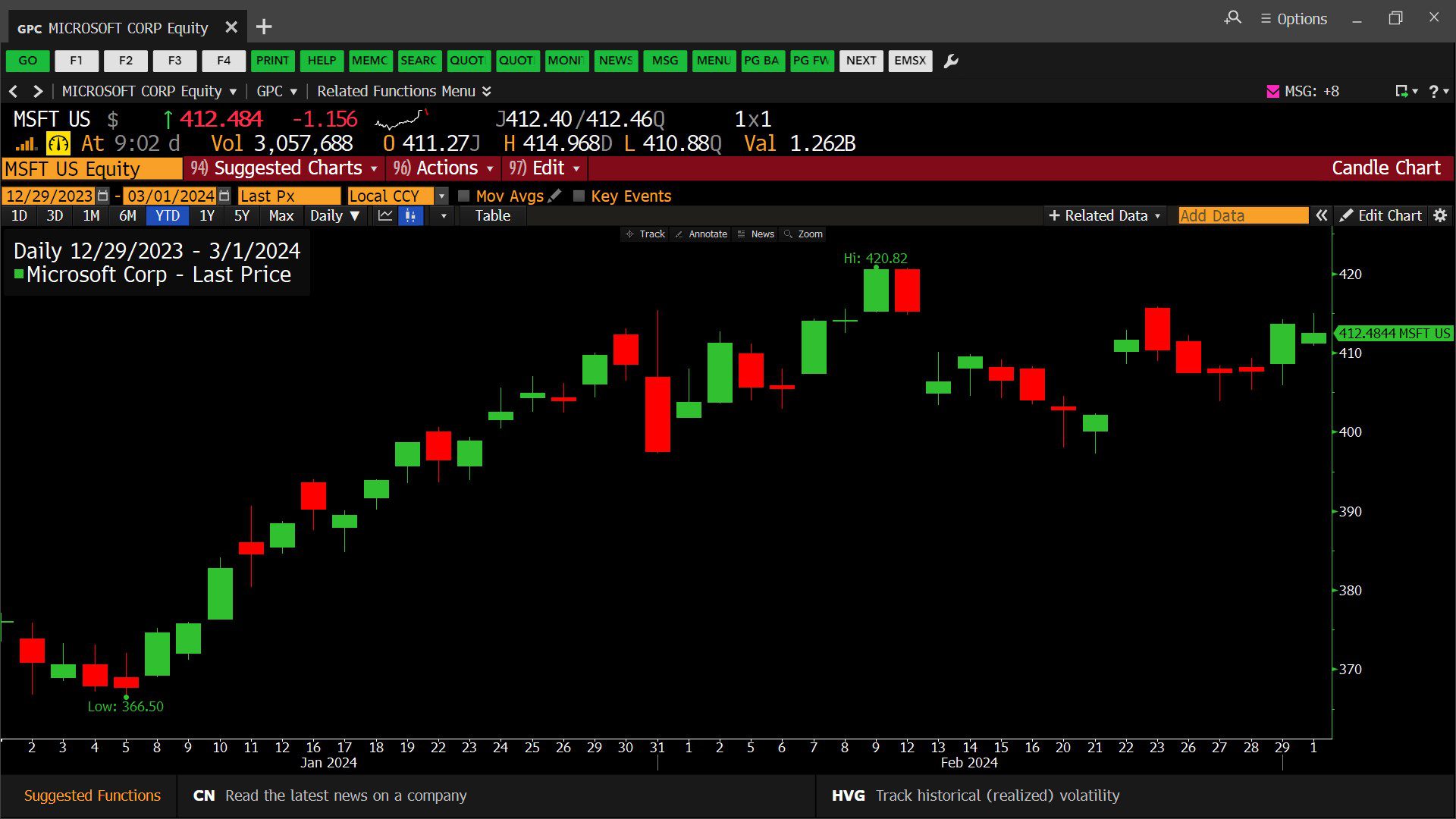Click the start date field 12/29/2023
The height and width of the screenshot is (819, 1456).
[x=49, y=196]
